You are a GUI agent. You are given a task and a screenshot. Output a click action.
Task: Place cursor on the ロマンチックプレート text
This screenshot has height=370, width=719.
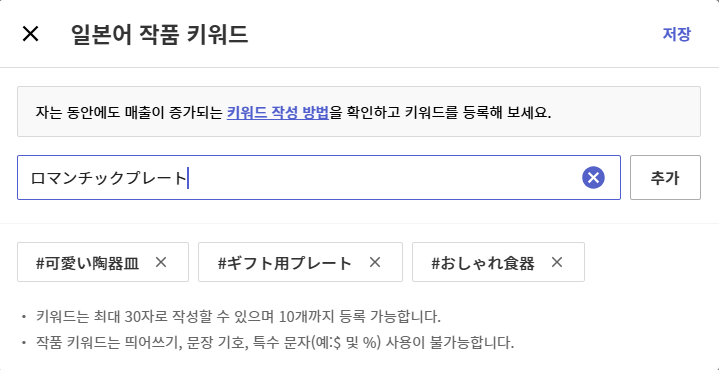[x=108, y=178]
